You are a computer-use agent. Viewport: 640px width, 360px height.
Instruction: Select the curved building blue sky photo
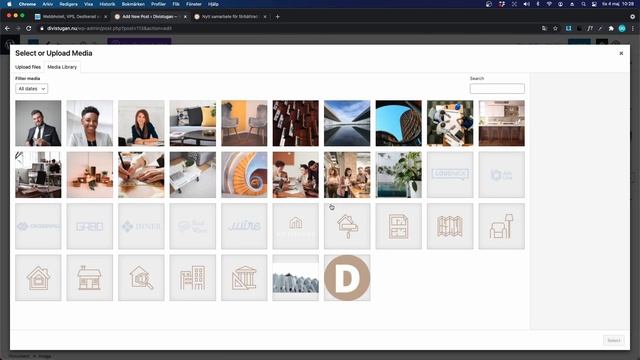pos(398,123)
